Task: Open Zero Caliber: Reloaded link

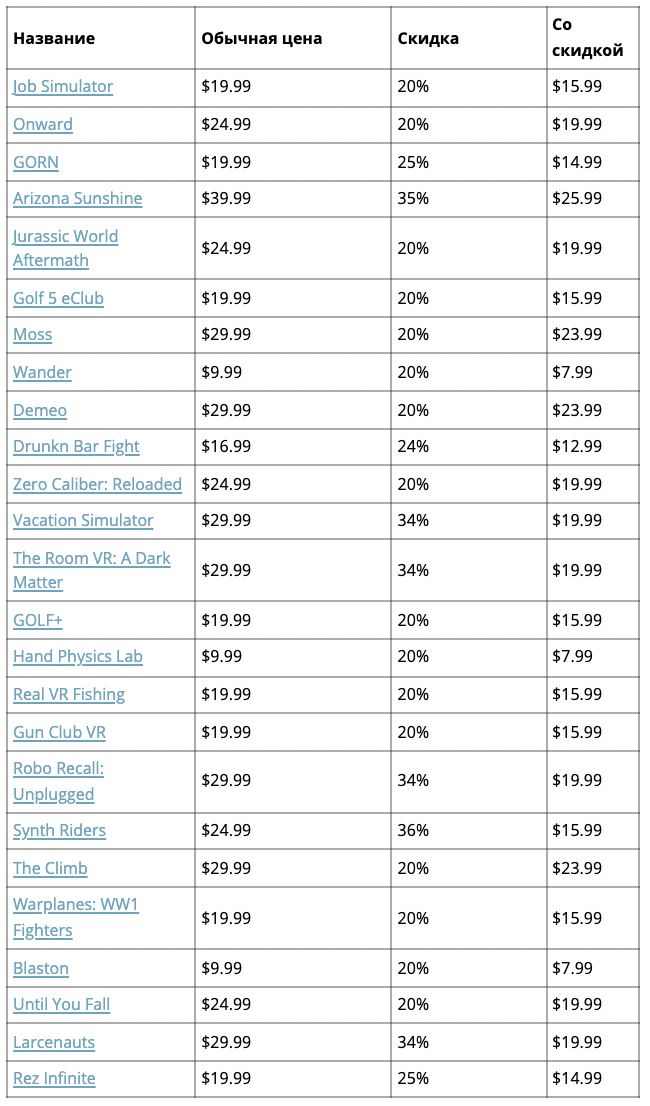Action: [97, 484]
